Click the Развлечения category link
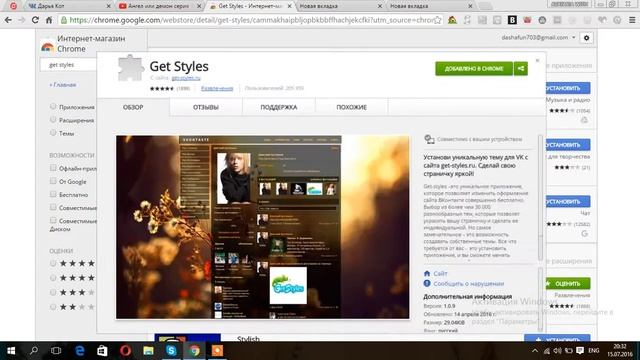Viewport: 640px width, 360px height. tap(217, 88)
